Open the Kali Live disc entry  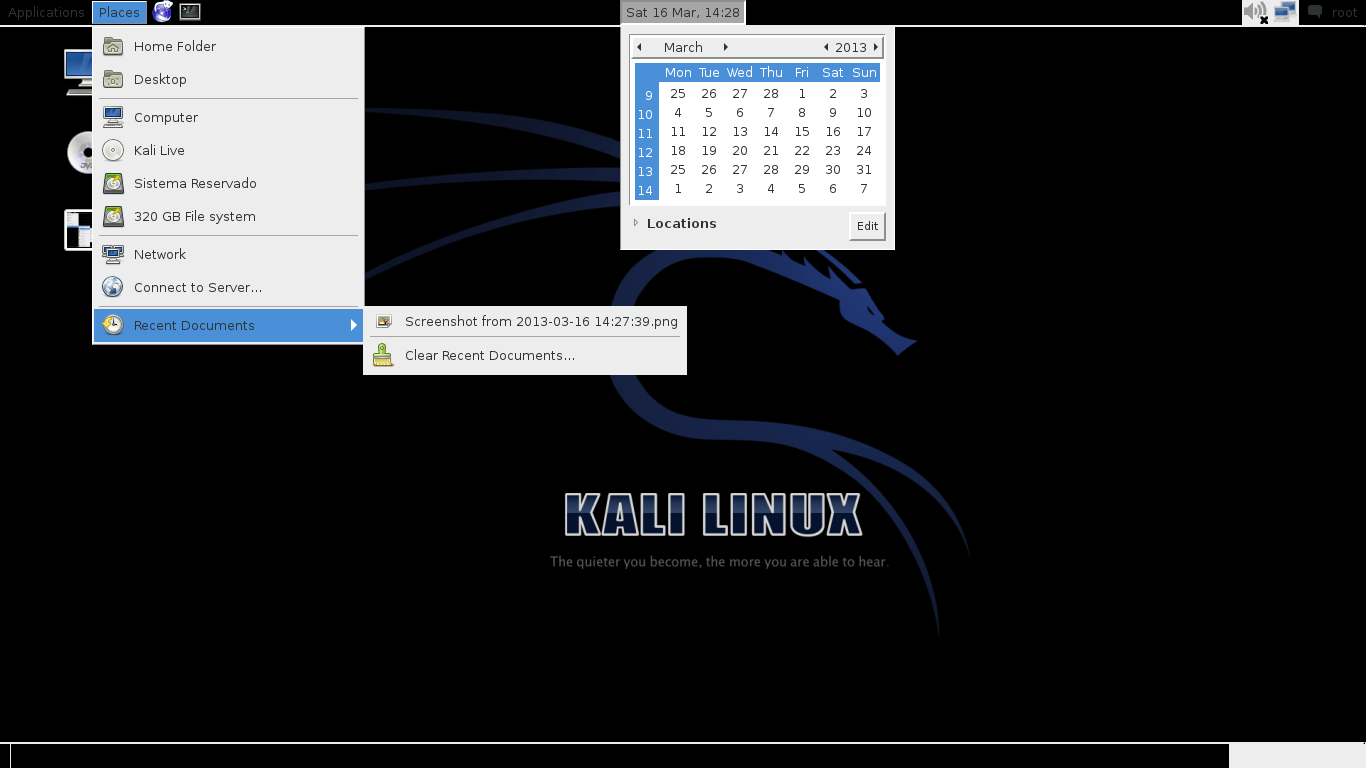click(x=228, y=150)
